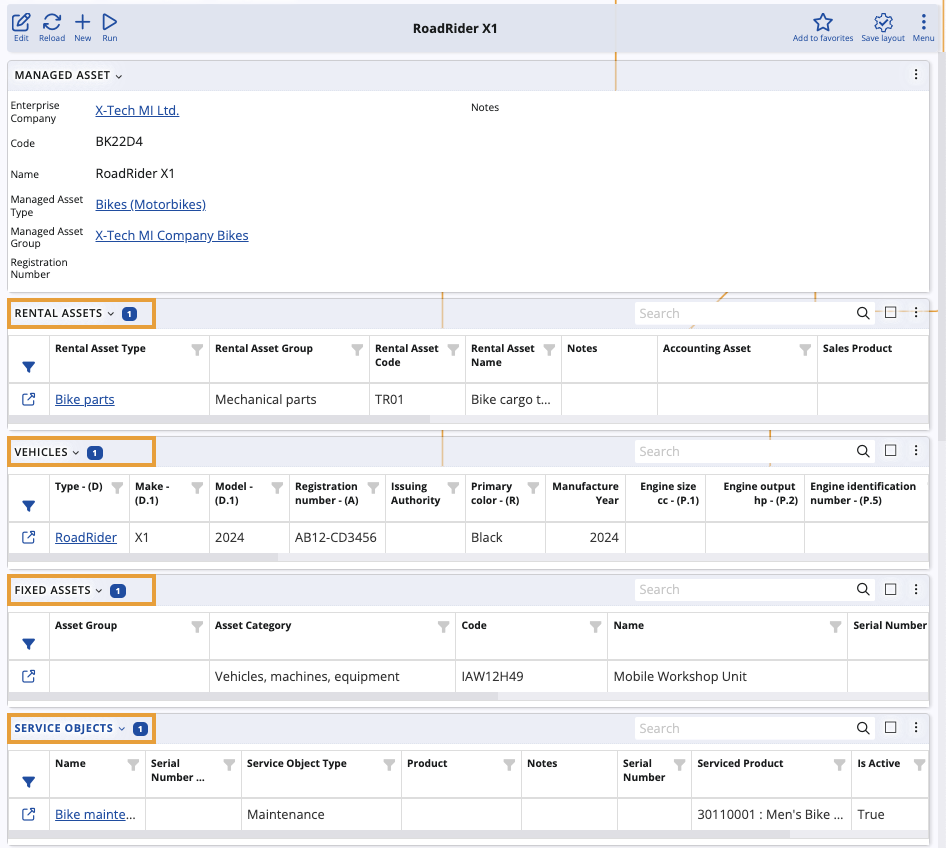Collapse the Vehicles section chevron
946x848 pixels.
pos(76,452)
